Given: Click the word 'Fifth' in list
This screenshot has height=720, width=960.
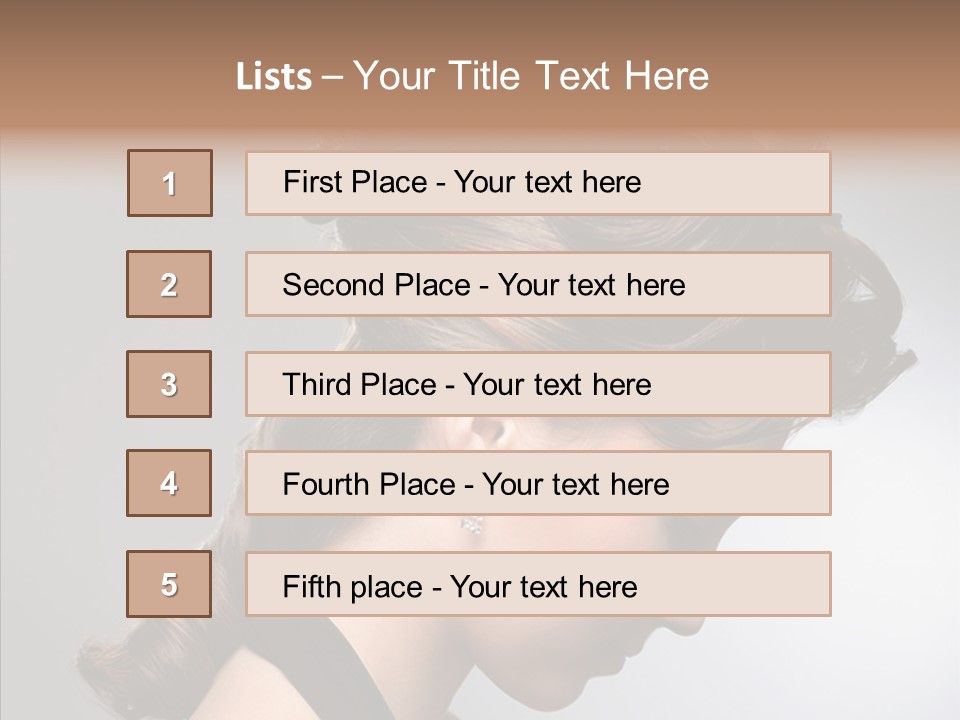Looking at the screenshot, I should [x=312, y=587].
